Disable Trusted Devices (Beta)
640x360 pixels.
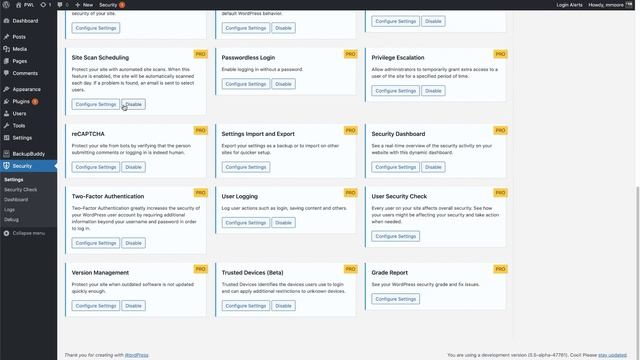click(283, 306)
